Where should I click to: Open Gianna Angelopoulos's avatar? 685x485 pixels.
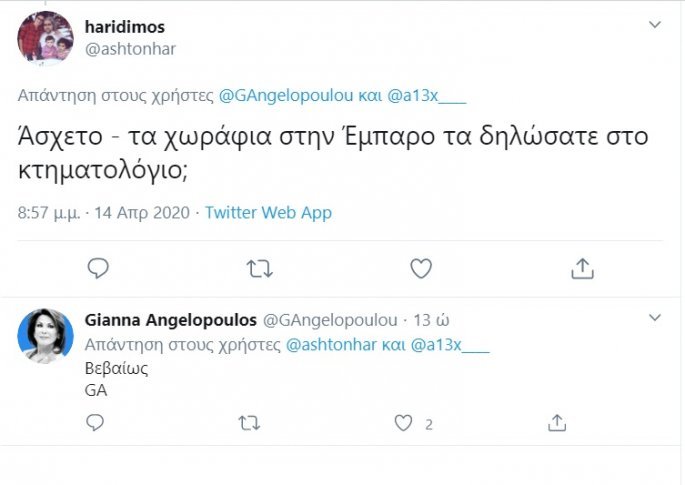(x=46, y=336)
